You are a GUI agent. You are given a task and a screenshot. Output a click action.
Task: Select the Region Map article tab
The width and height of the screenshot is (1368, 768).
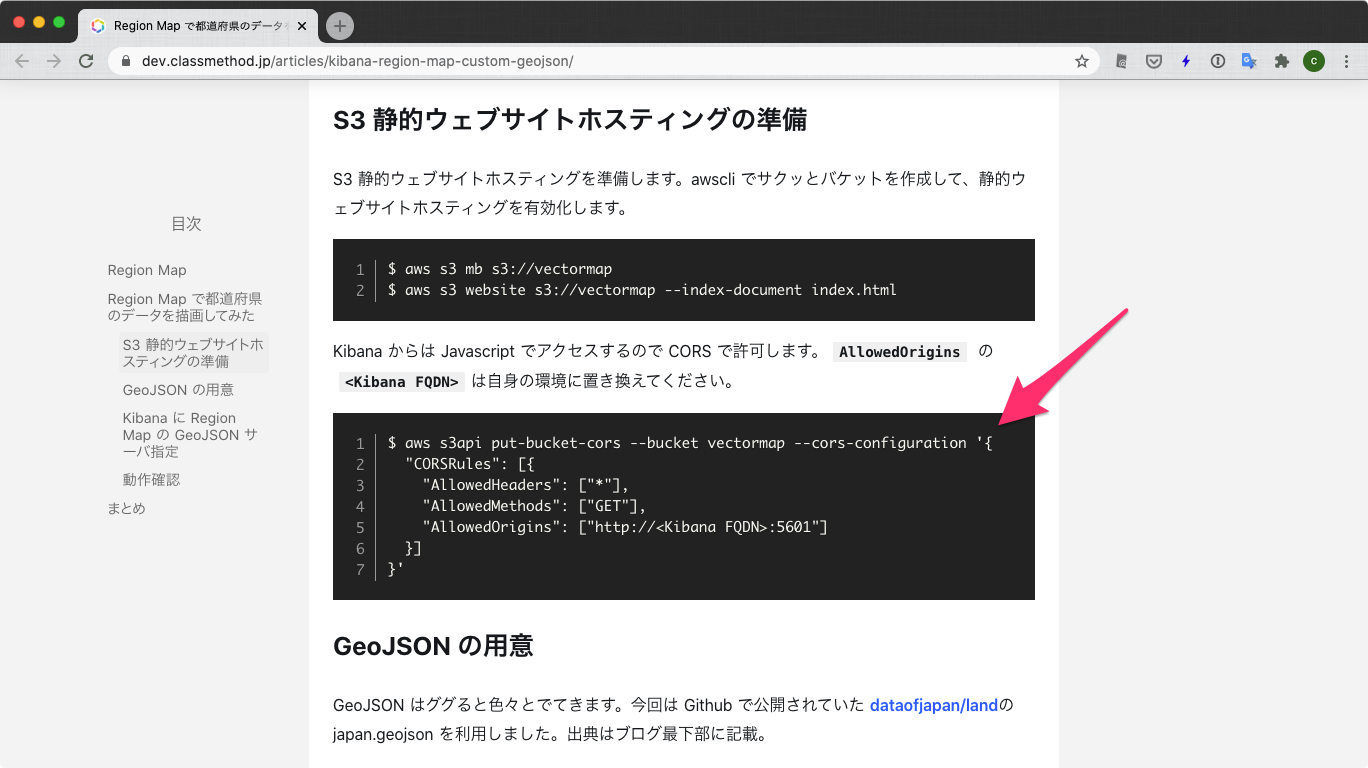[x=190, y=26]
